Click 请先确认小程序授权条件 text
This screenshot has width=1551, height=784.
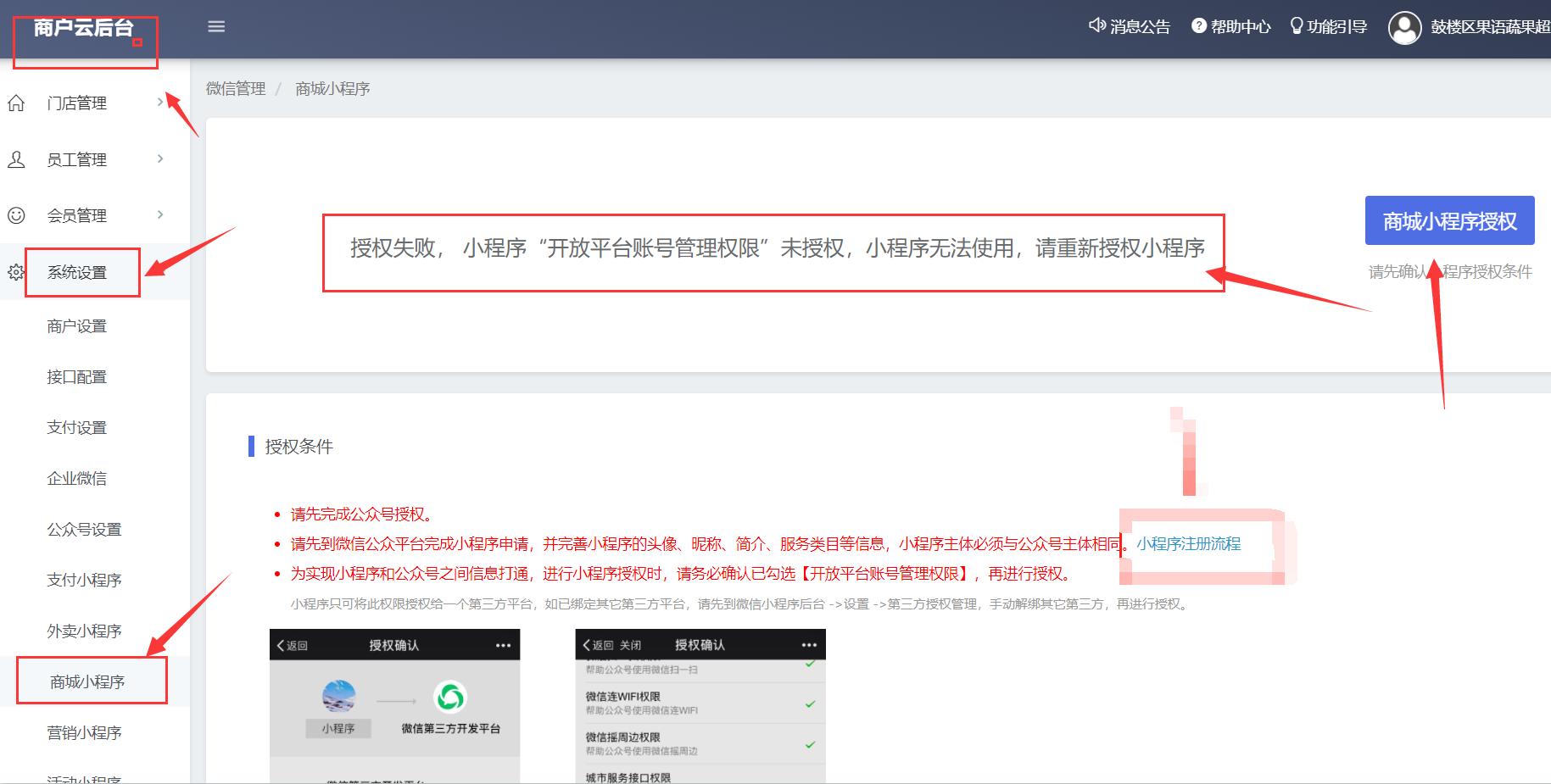[x=1450, y=272]
